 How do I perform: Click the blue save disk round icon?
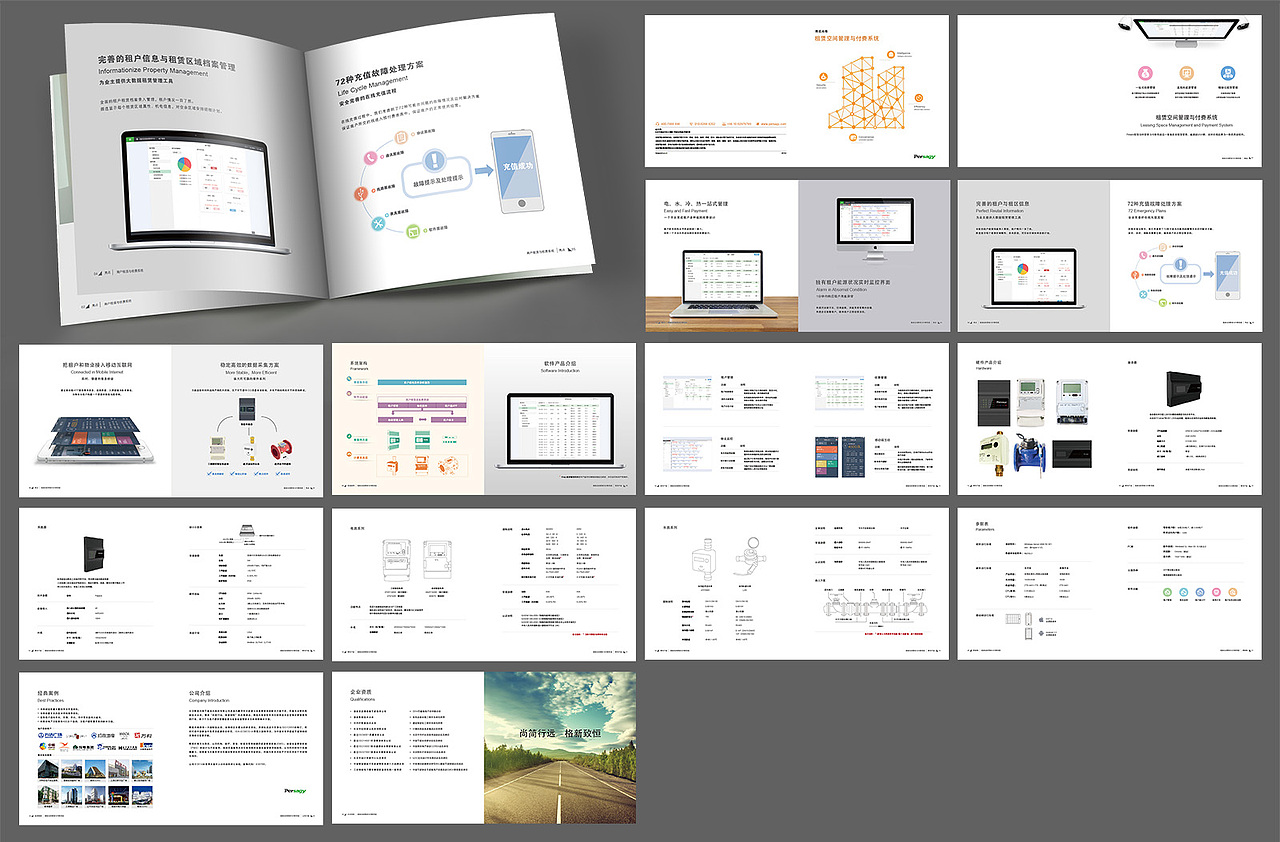pyautogui.click(x=1228, y=73)
